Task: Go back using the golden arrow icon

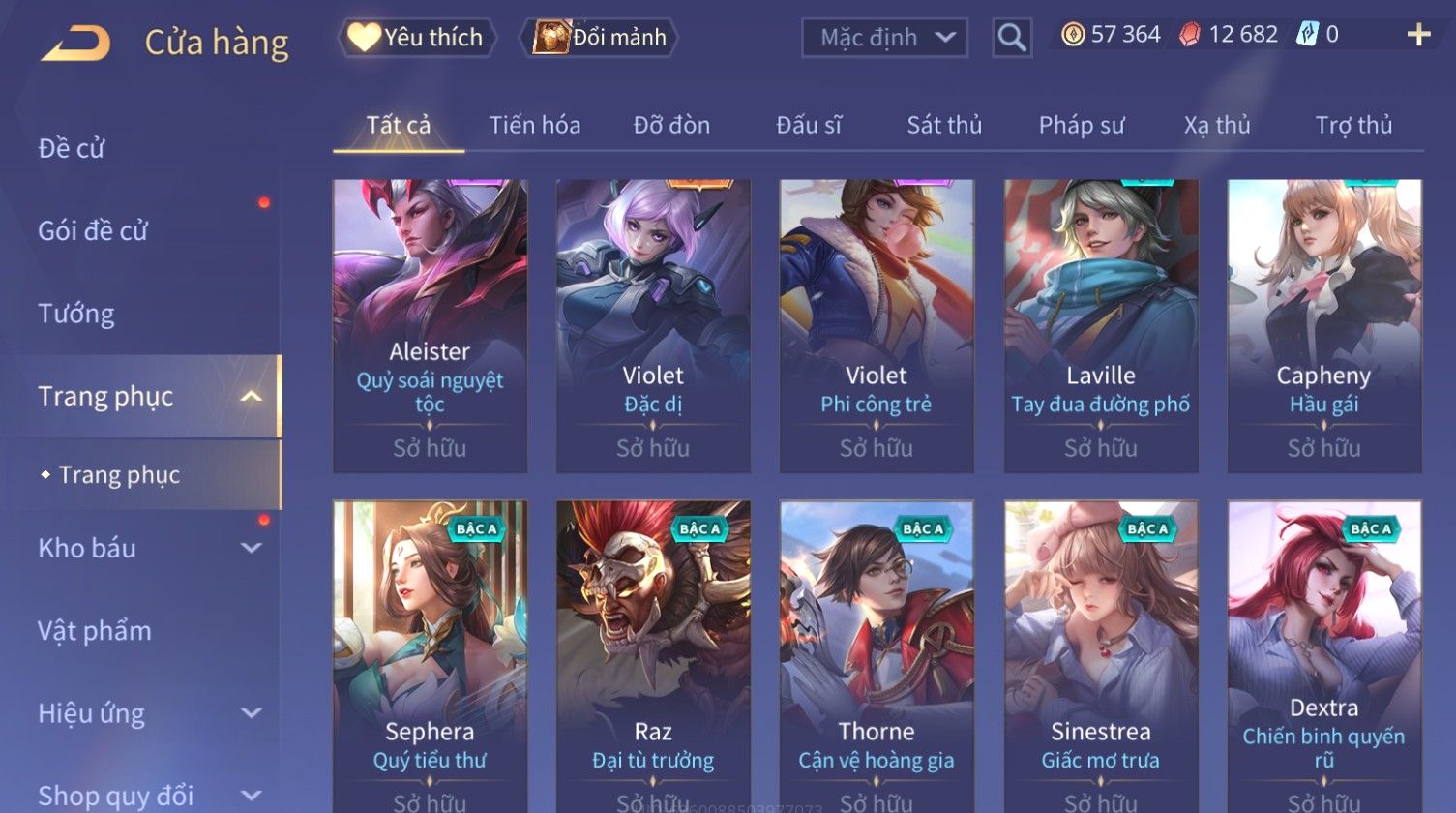Action: point(75,44)
